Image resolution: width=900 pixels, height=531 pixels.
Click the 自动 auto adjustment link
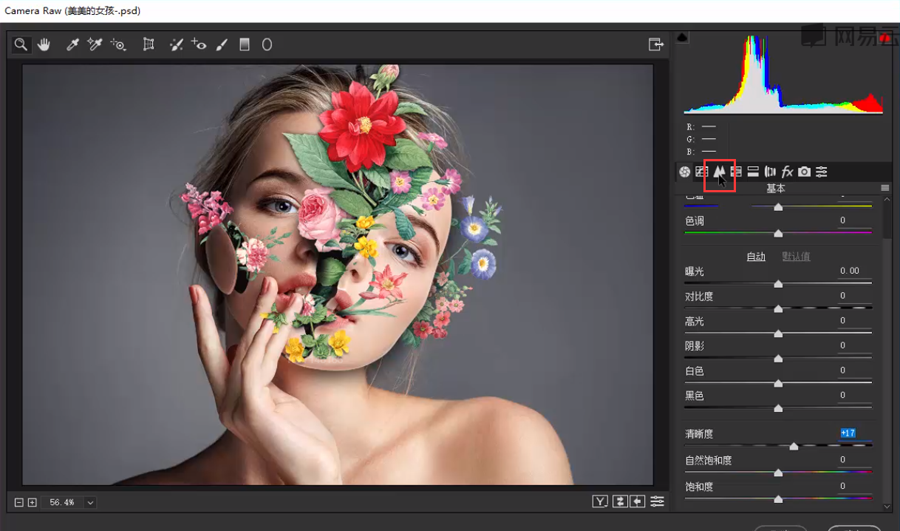[x=756, y=257]
